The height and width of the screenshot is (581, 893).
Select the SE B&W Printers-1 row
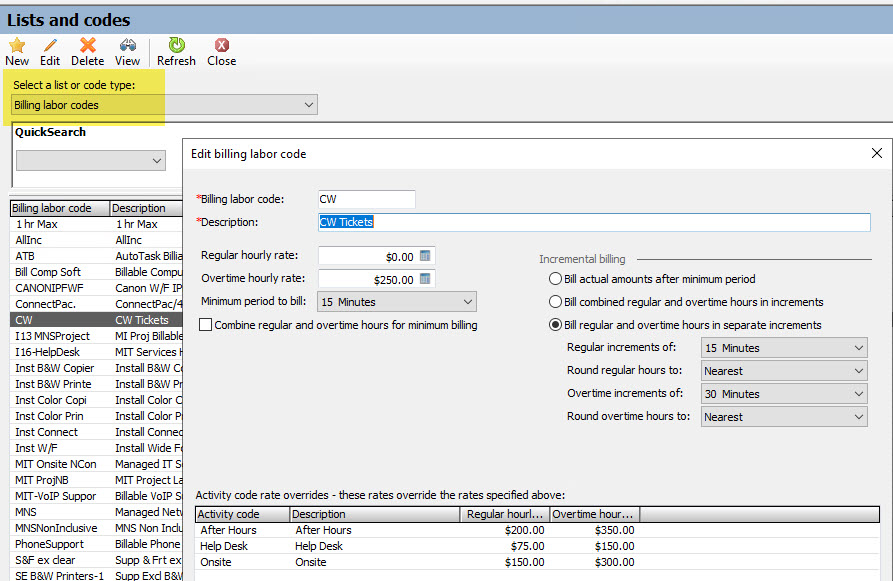coord(97,575)
